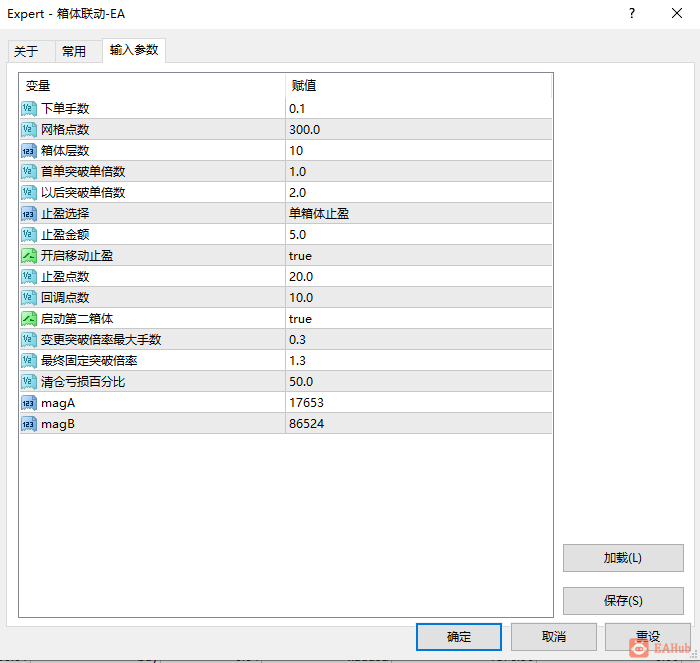Click the icon beside 清仓亏损百分比

pos(29,381)
